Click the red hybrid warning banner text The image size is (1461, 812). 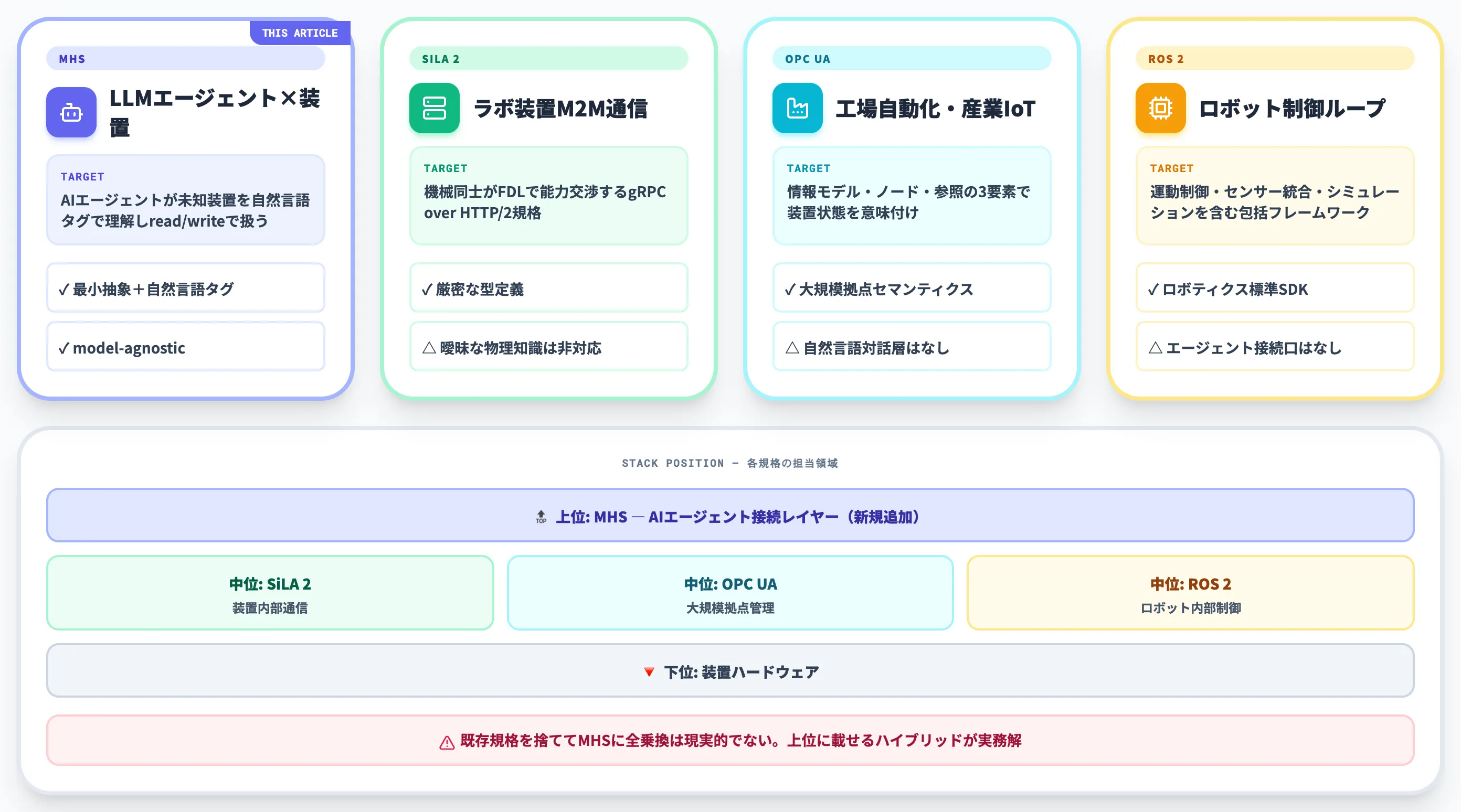740,741
